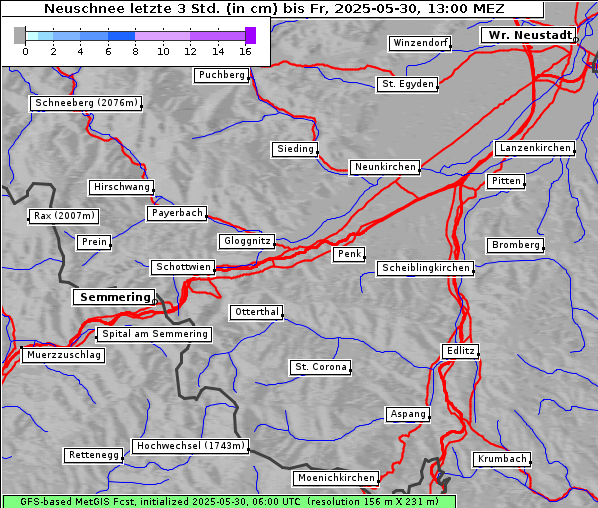Click the Pitten label
The height and width of the screenshot is (508, 598).
[506, 181]
